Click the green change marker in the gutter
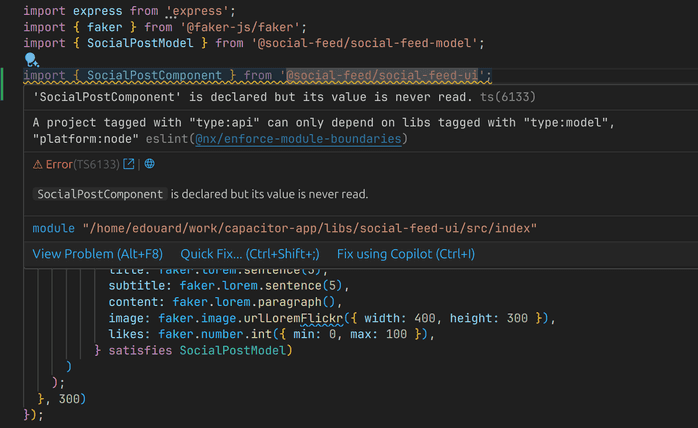This screenshot has height=428, width=698. coord(3,84)
